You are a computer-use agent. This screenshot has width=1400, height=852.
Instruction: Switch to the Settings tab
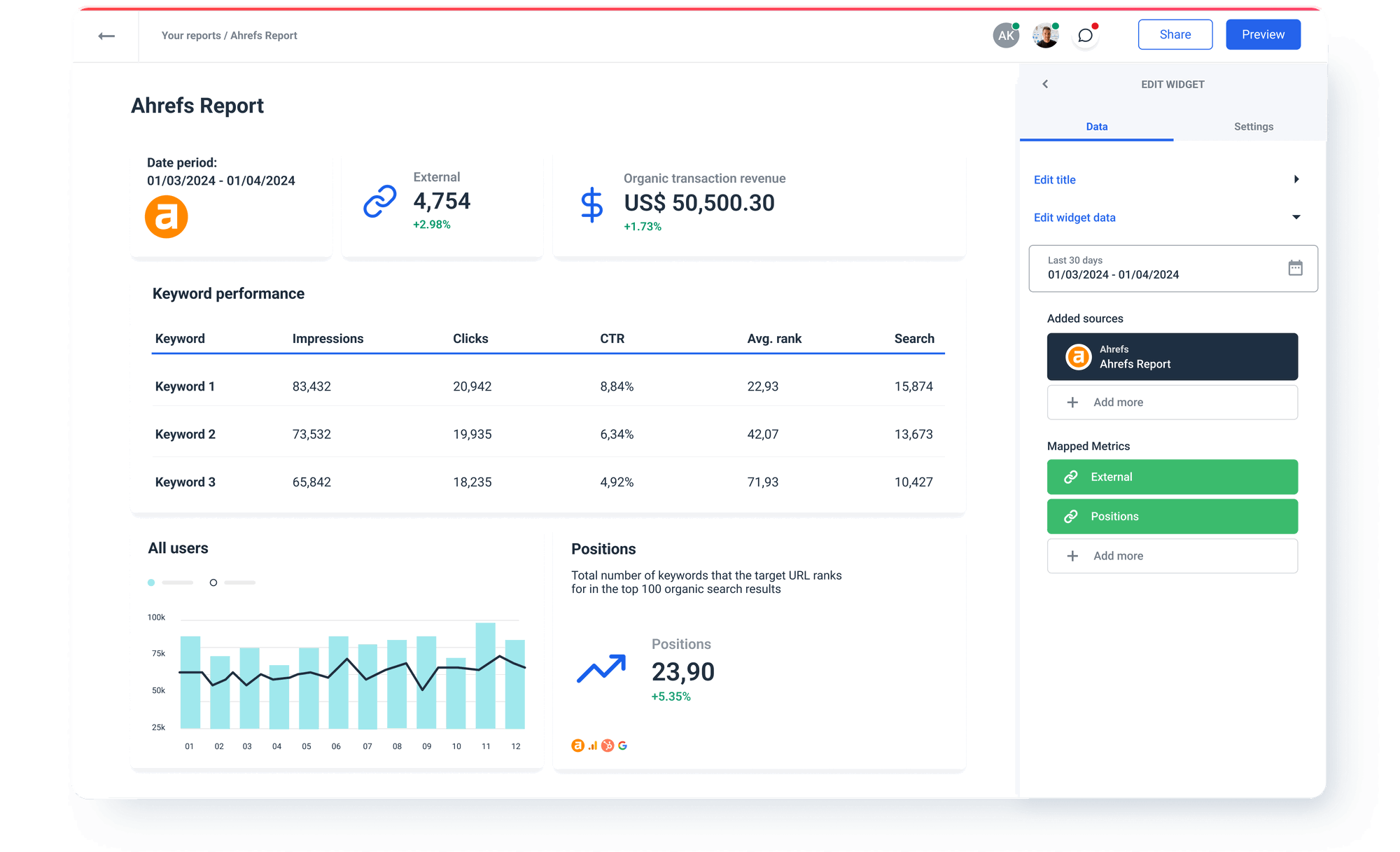[x=1253, y=127]
